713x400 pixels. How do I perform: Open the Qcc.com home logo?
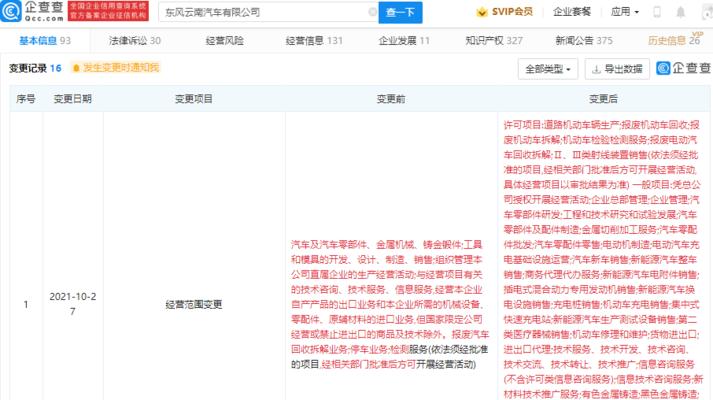pyautogui.click(x=32, y=11)
